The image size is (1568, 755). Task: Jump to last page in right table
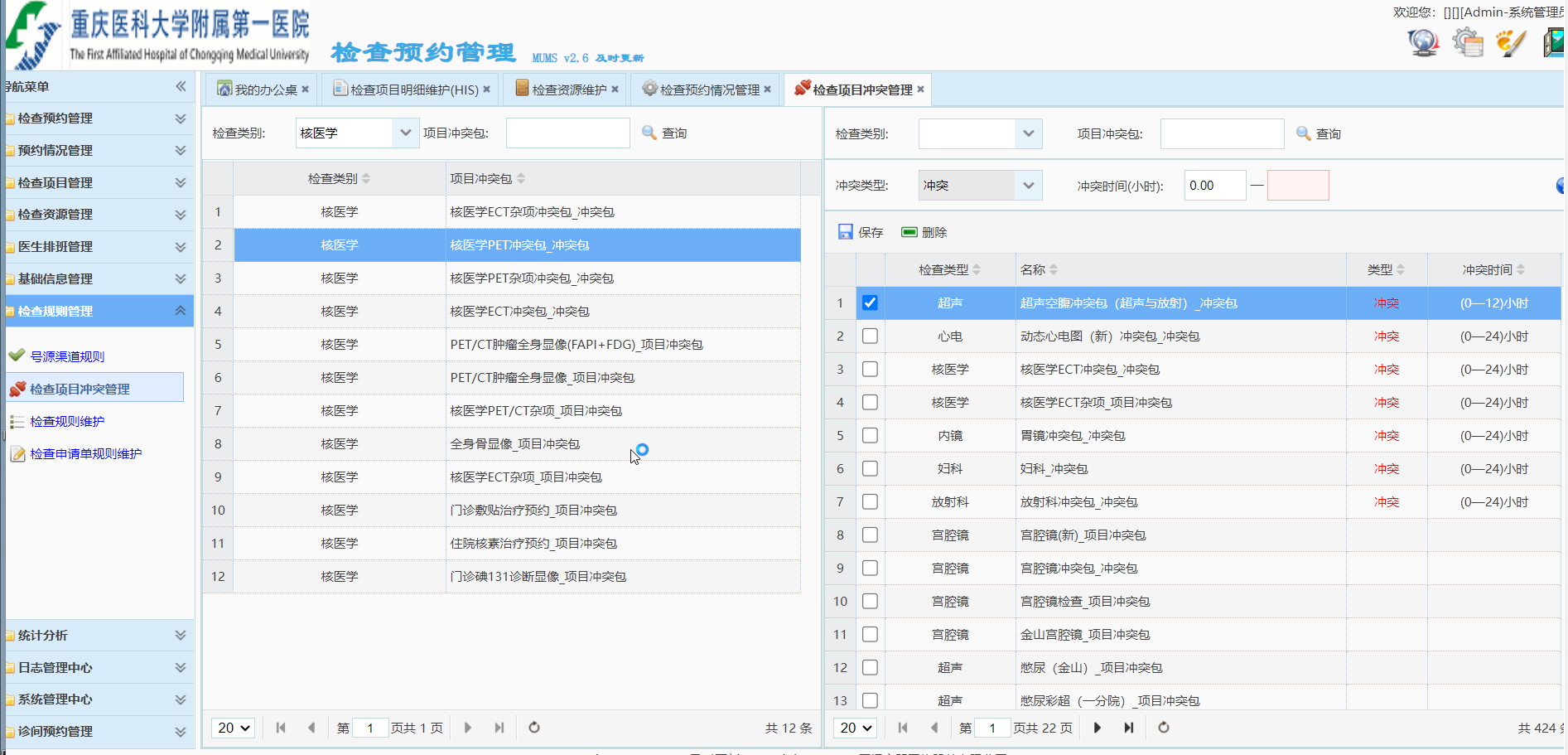(1129, 728)
